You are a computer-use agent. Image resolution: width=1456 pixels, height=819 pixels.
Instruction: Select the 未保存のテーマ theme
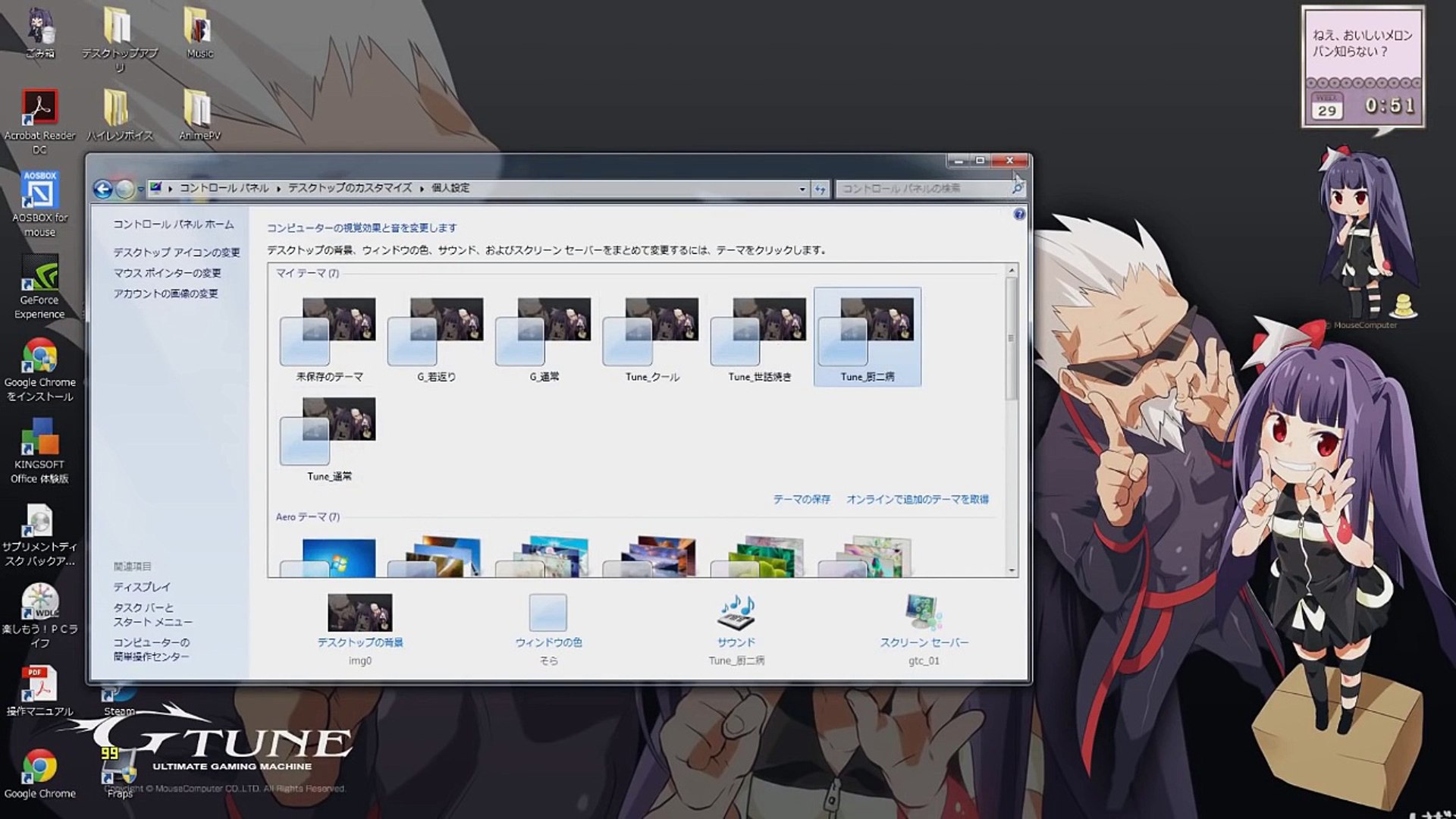(328, 337)
